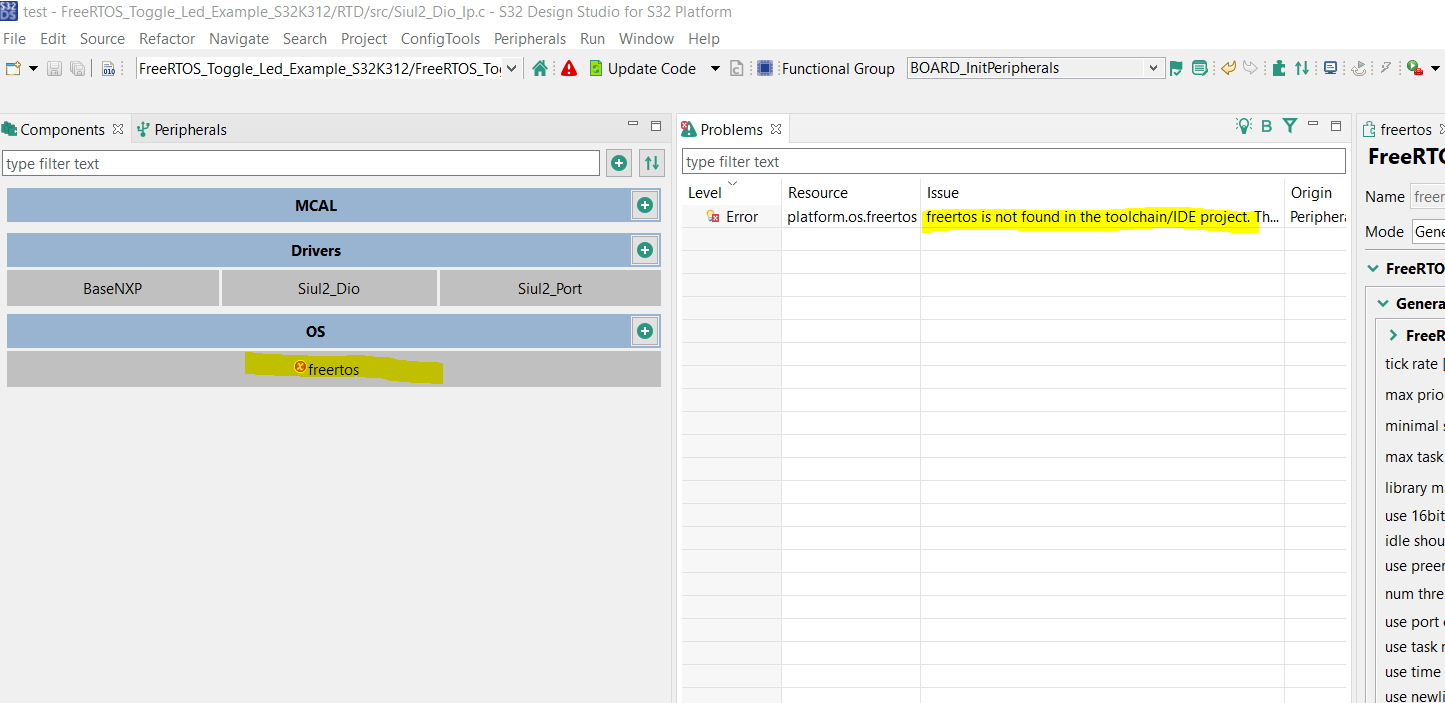Open the Search menu
The image size is (1445, 703).
[x=305, y=38]
